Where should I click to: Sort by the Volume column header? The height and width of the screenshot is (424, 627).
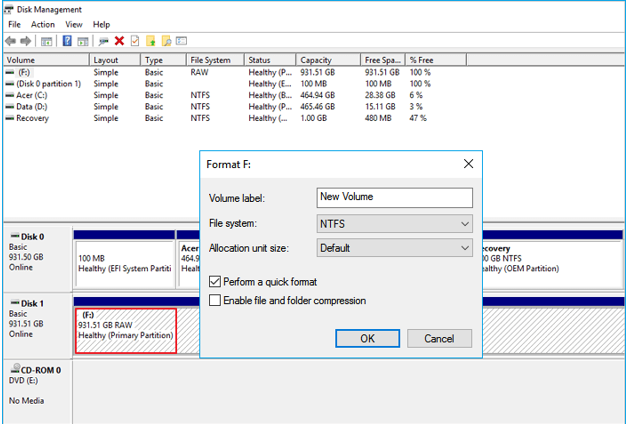pyautogui.click(x=46, y=60)
